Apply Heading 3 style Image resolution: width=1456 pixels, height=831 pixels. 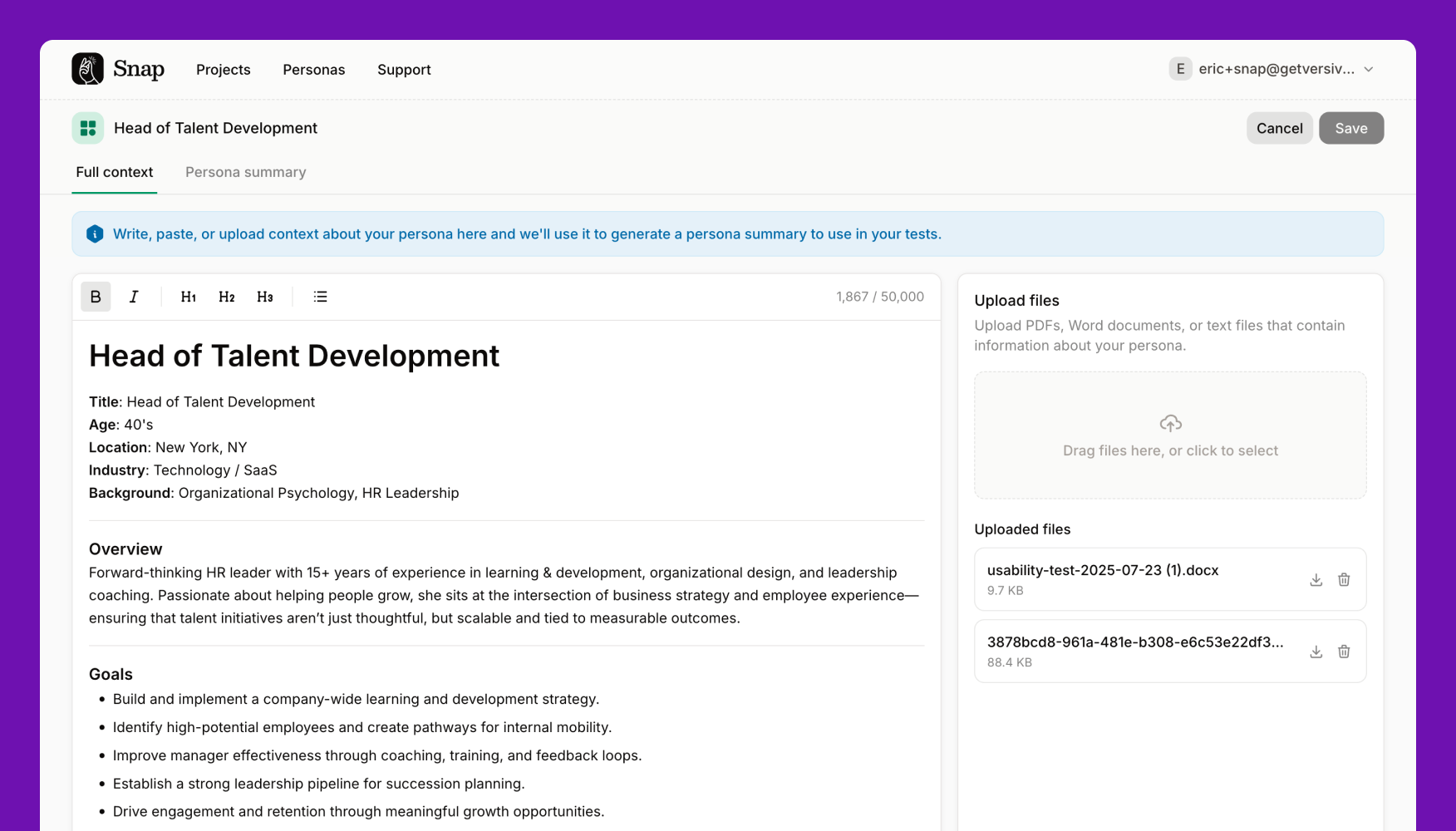(x=265, y=297)
